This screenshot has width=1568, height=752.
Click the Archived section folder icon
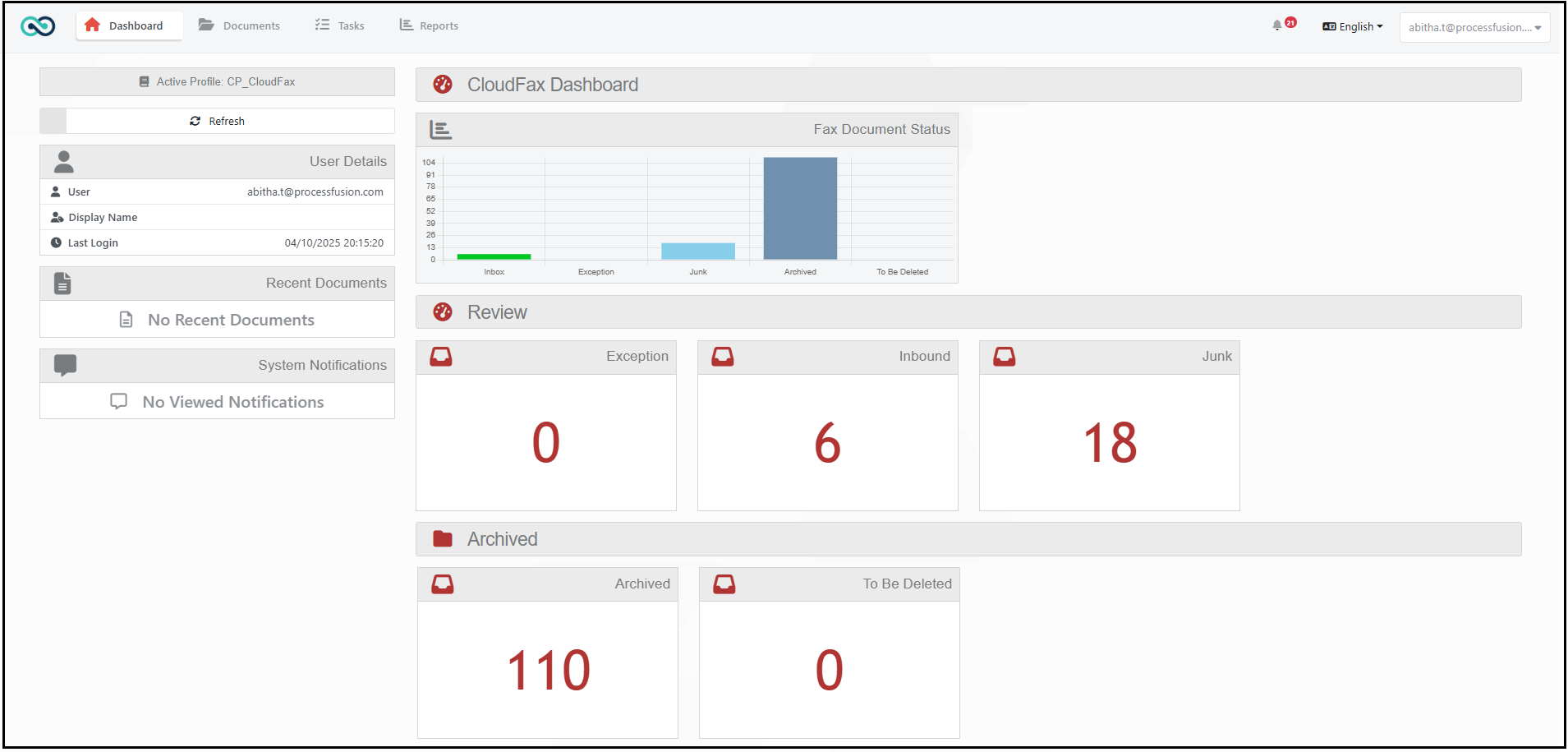(x=443, y=539)
